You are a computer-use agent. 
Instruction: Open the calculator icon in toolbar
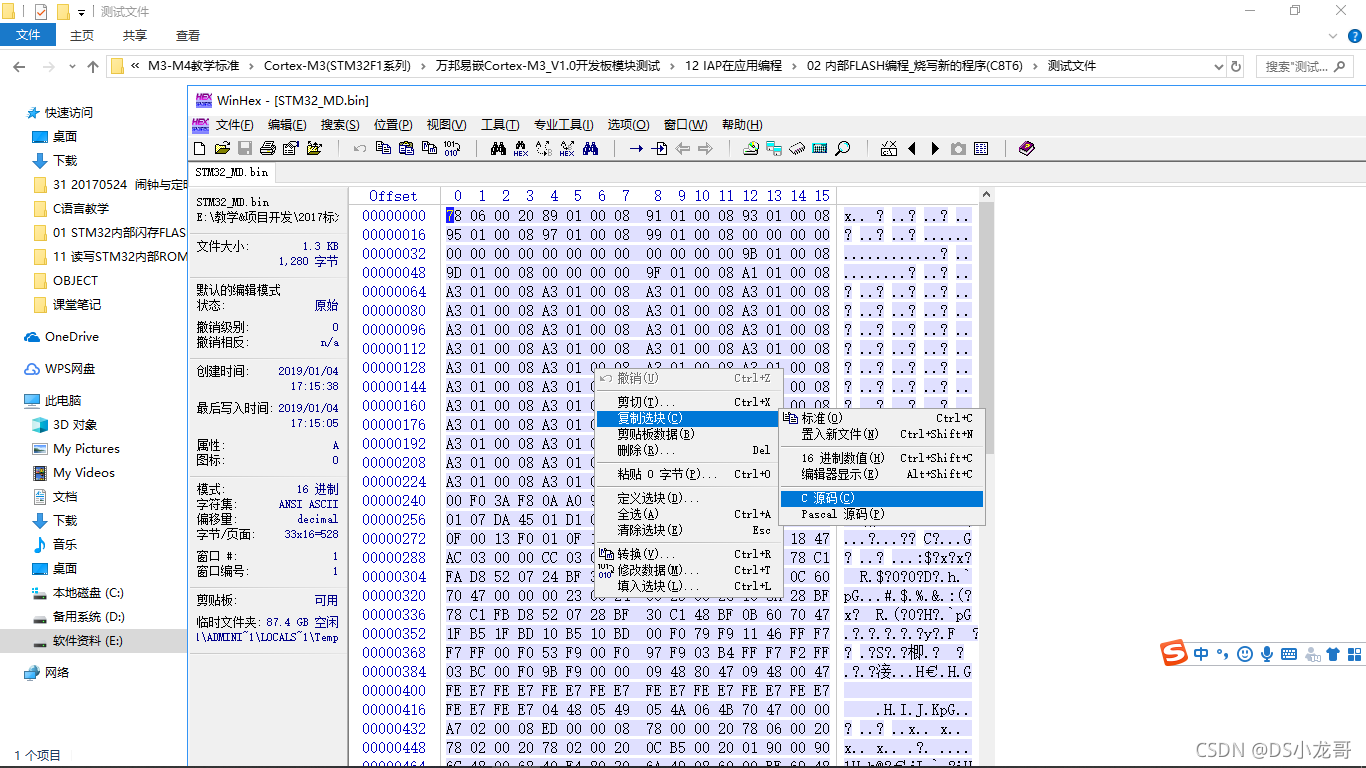tap(820, 148)
